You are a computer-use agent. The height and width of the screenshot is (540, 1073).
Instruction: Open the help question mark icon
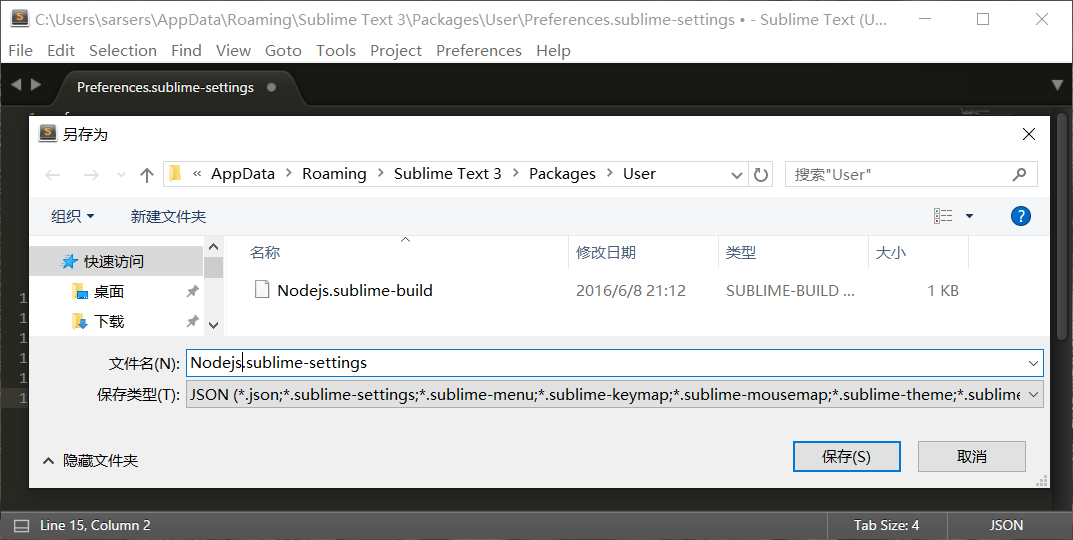1020,216
